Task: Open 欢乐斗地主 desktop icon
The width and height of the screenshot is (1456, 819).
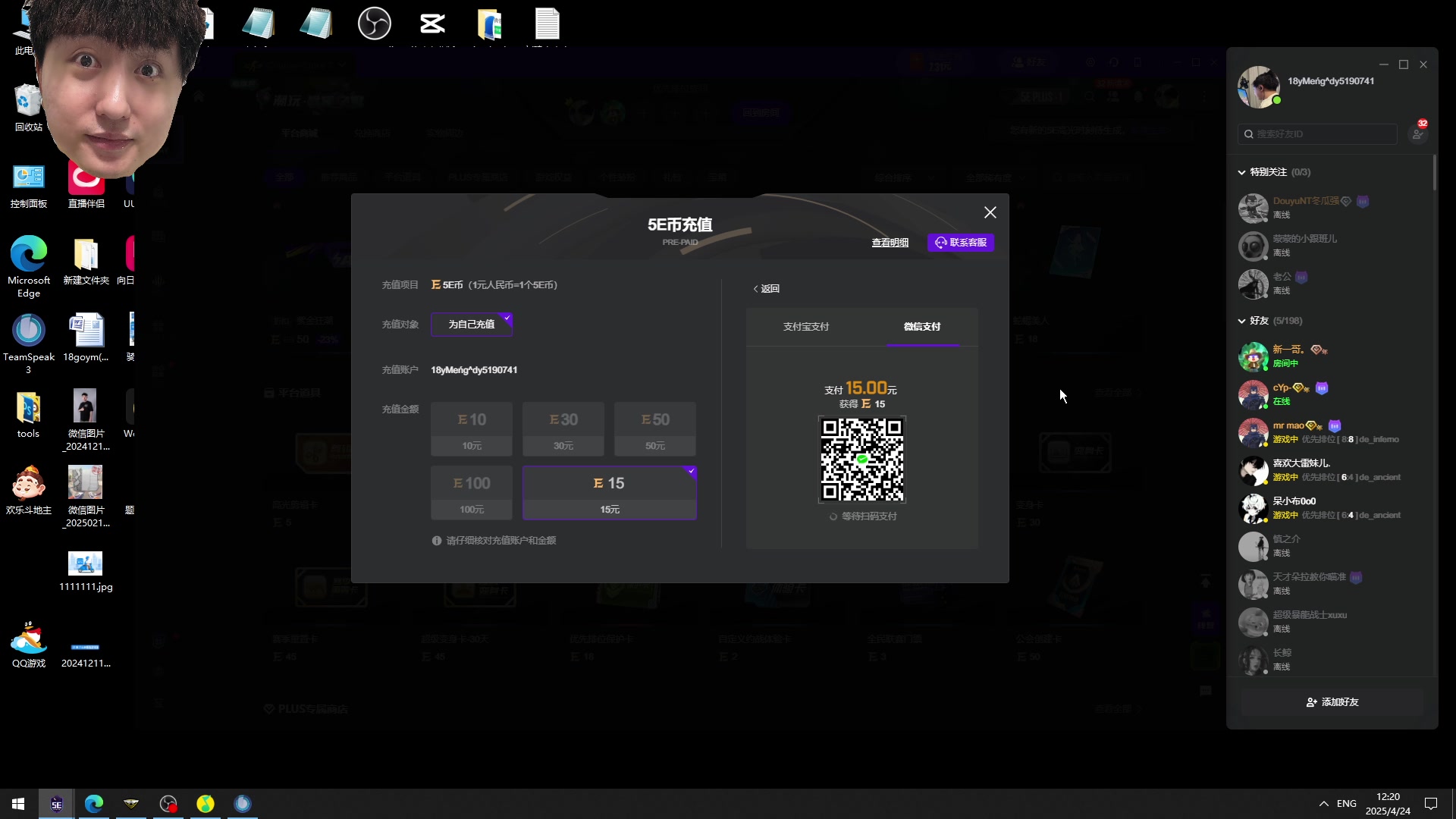Action: point(29,490)
